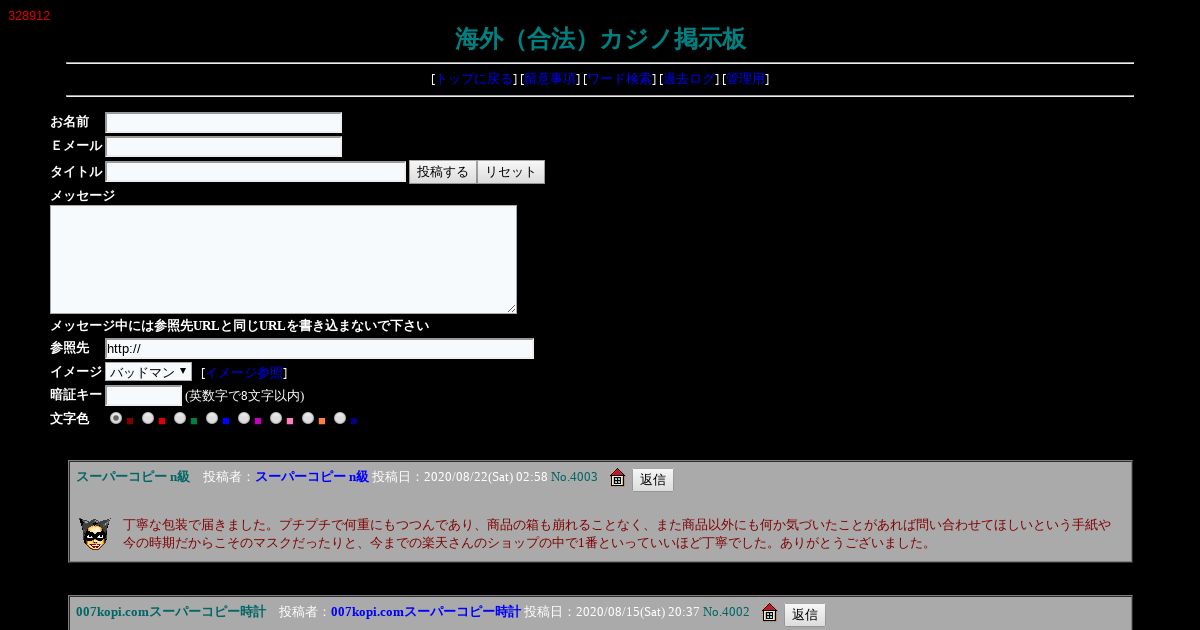
Task: Click the green color square swatch
Action: 194,421
